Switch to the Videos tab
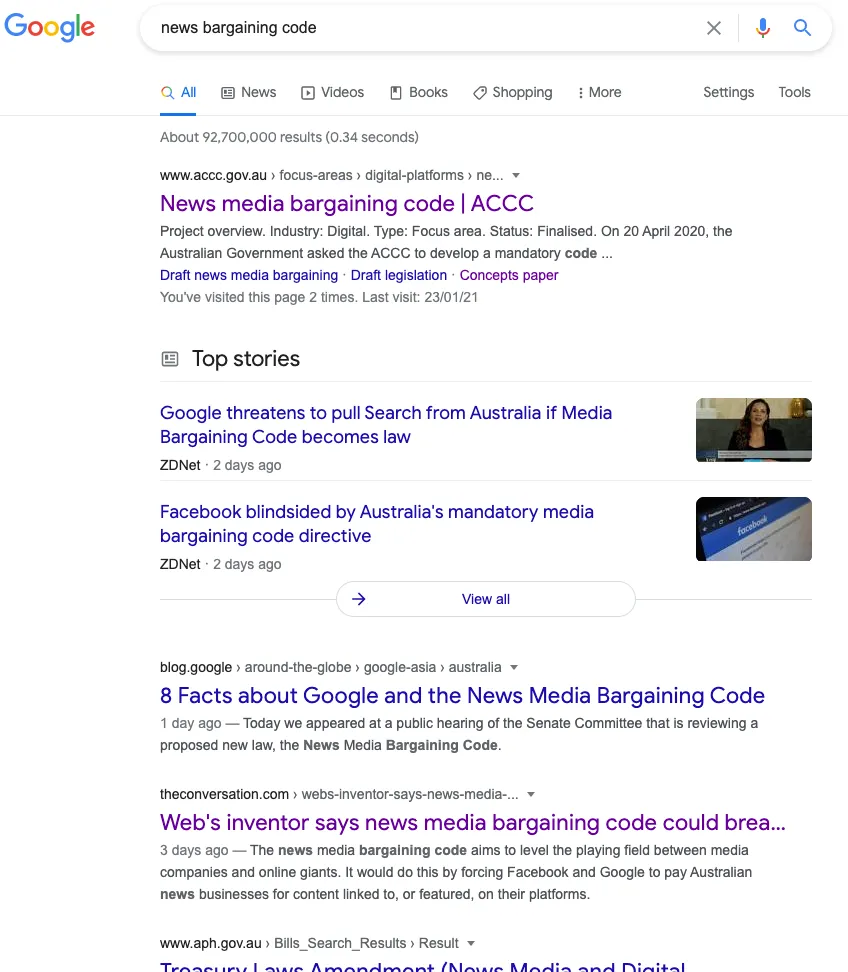The image size is (848, 972). pyautogui.click(x=333, y=92)
